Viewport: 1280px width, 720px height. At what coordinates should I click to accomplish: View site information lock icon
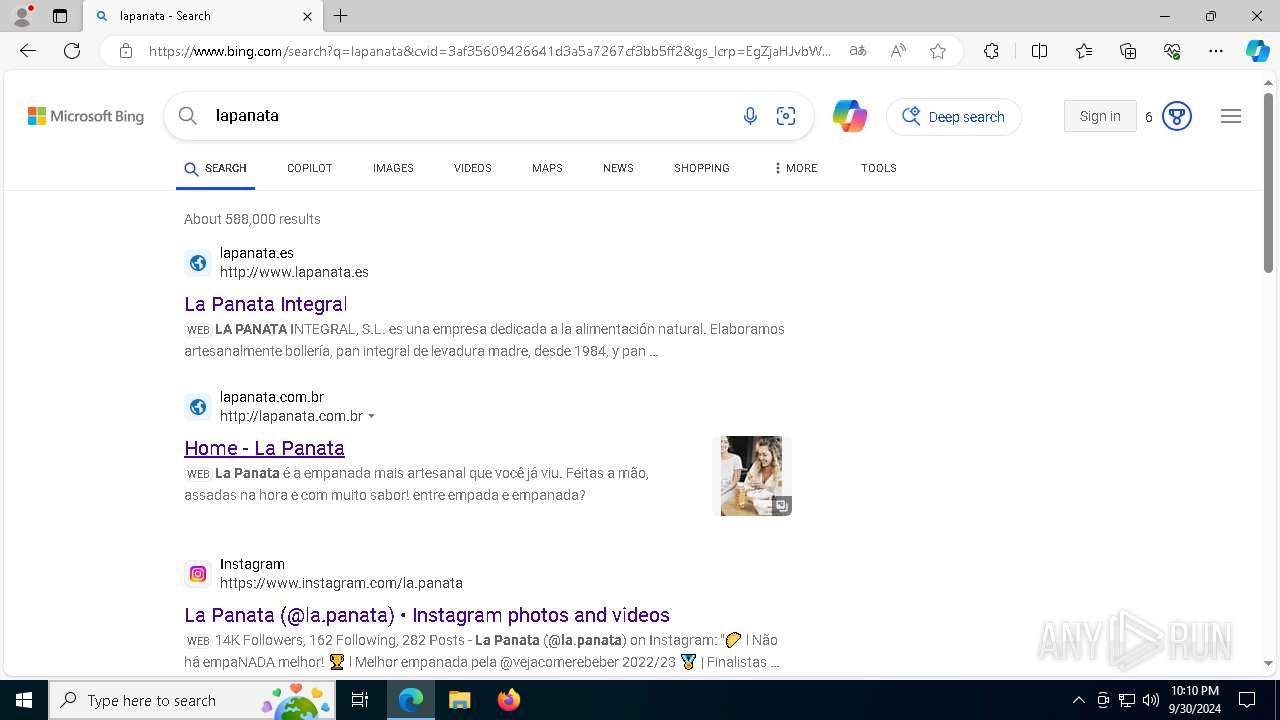click(x=126, y=51)
